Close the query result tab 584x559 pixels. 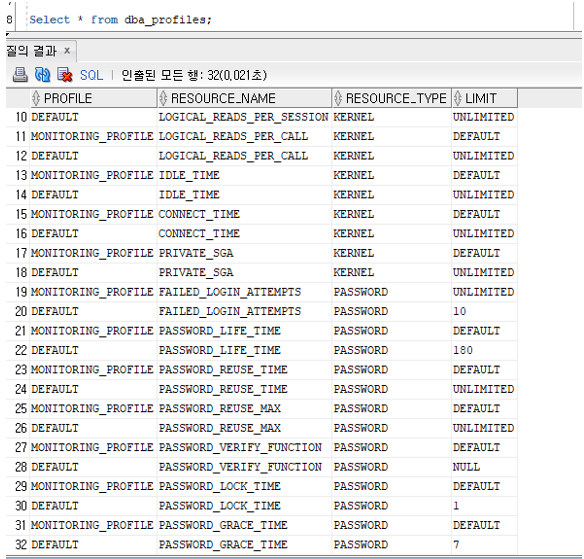click(x=67, y=50)
